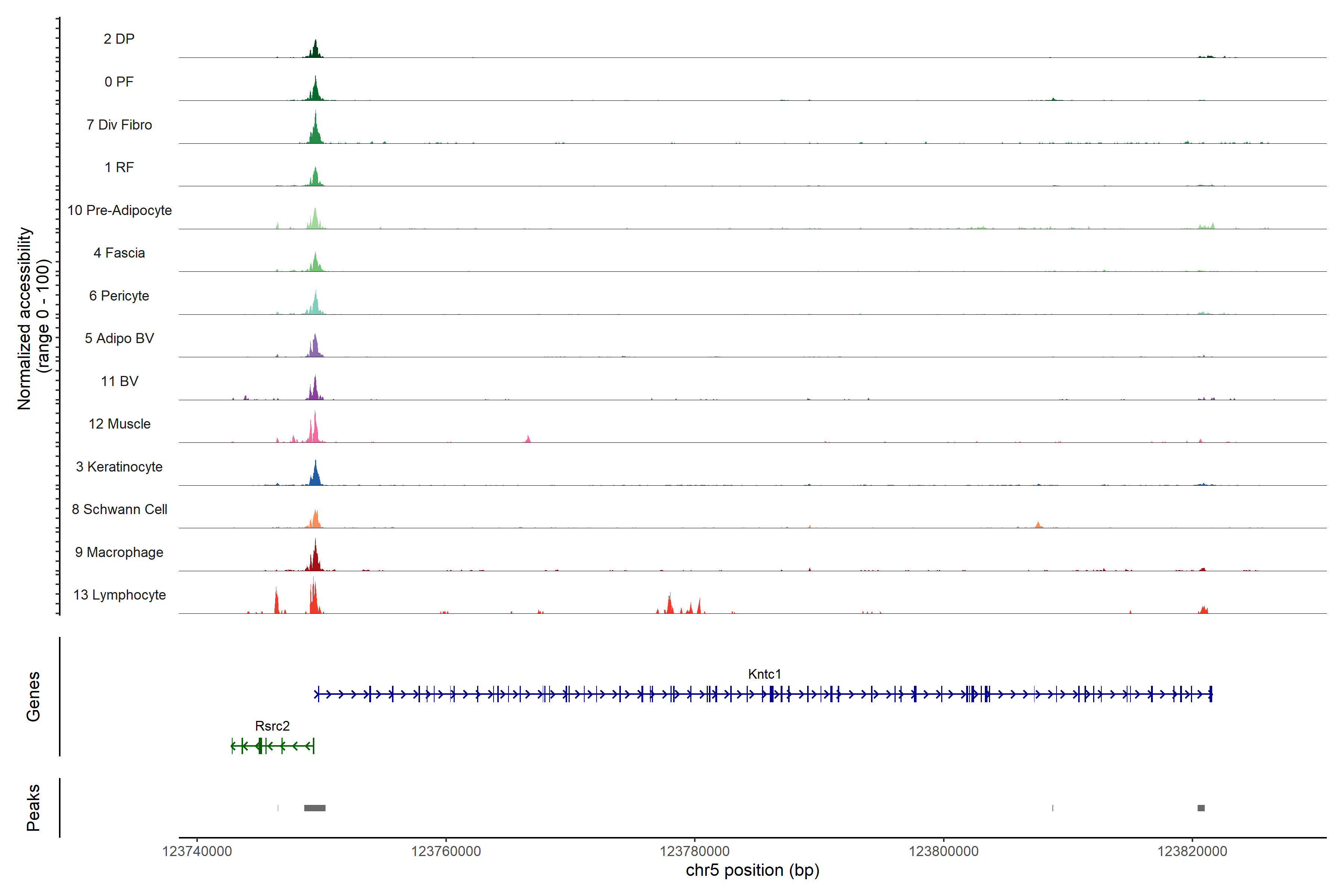Select the 2 DP track label
The image size is (1344, 896).
[x=119, y=39]
